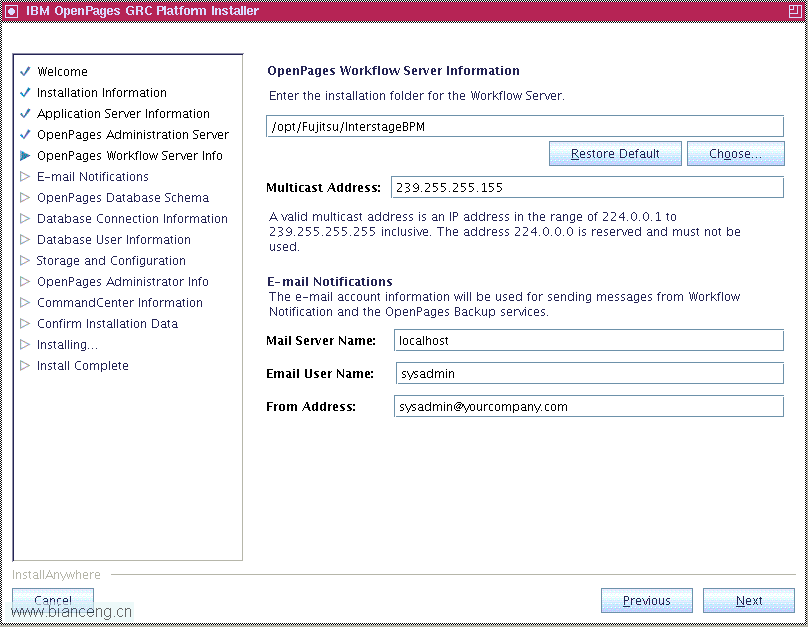The width and height of the screenshot is (808, 627).
Task: Open the Choose... folder browser
Action: click(x=735, y=154)
